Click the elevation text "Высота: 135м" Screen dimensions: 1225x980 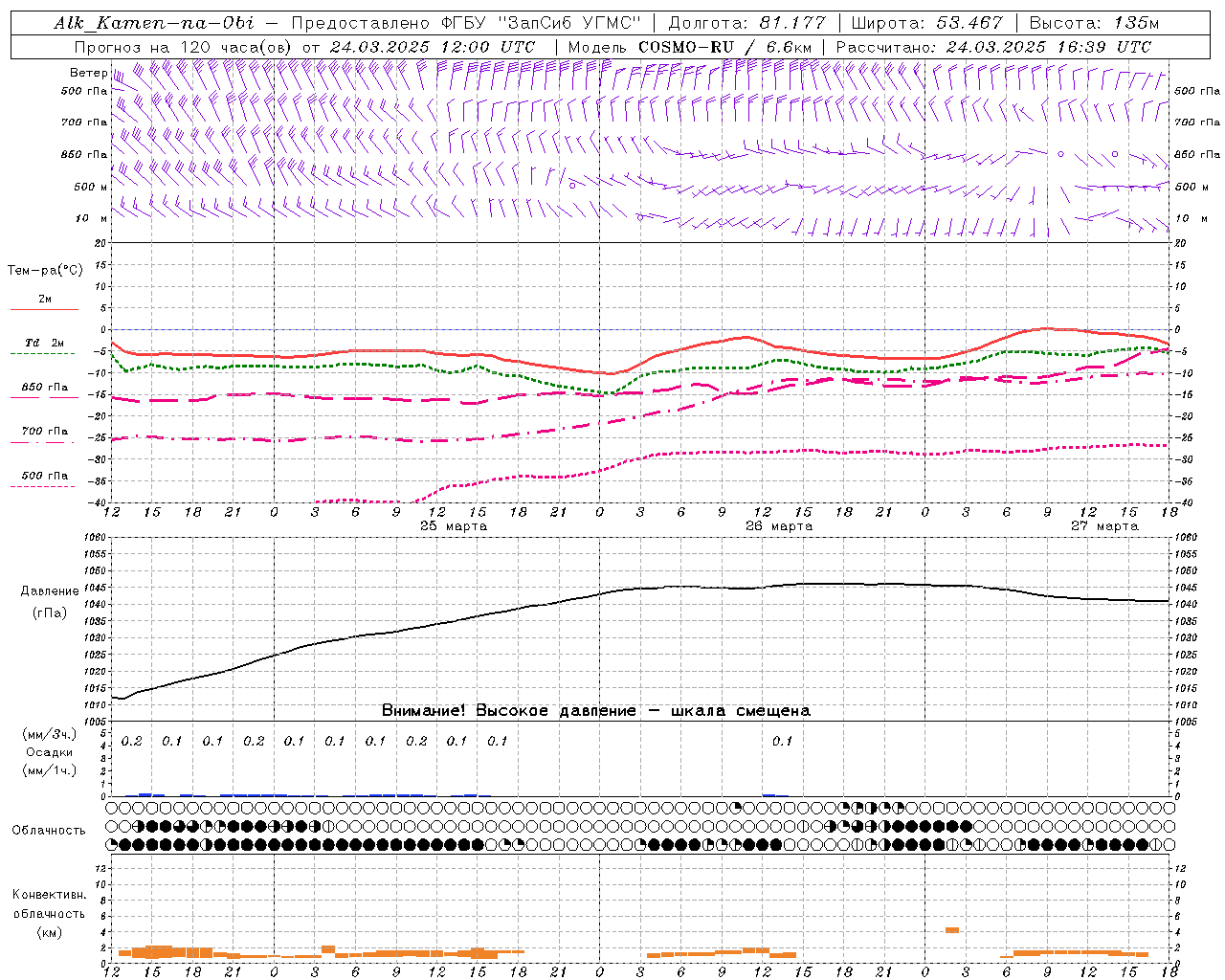[1094, 23]
